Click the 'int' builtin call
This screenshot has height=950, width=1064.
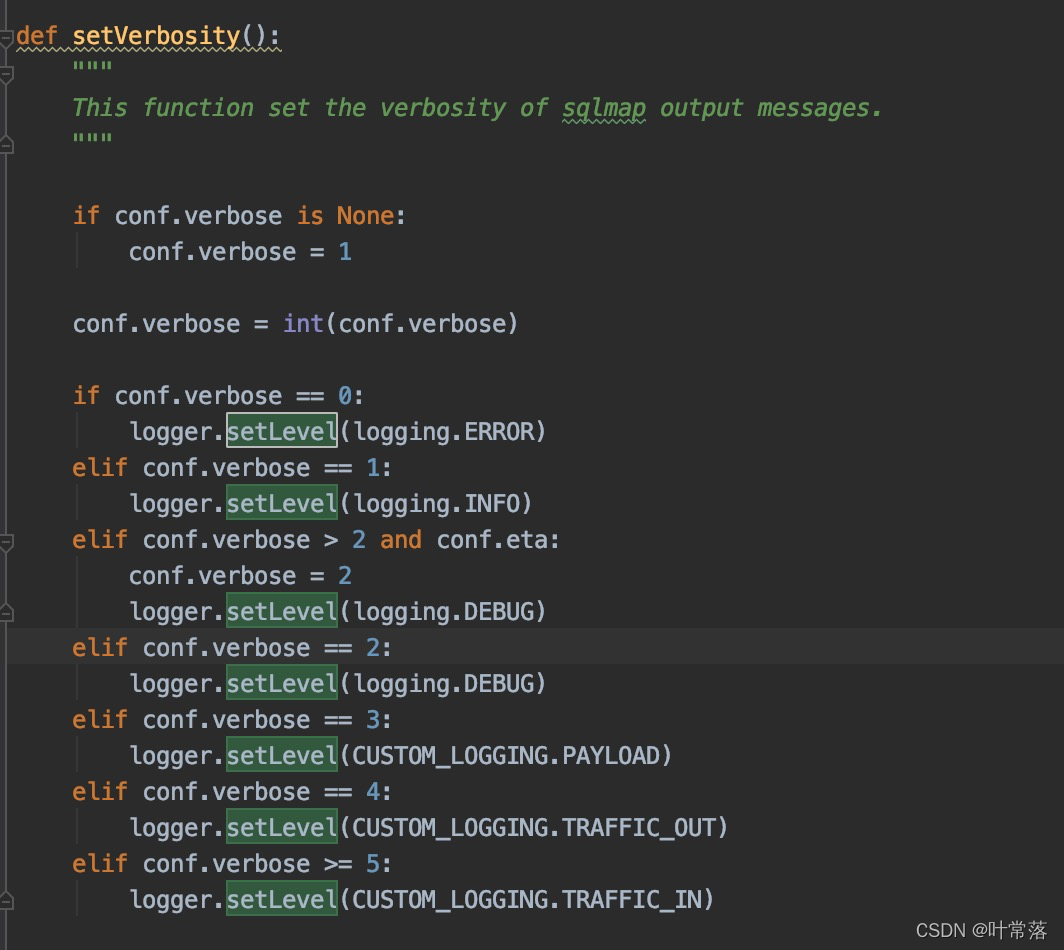click(x=303, y=324)
